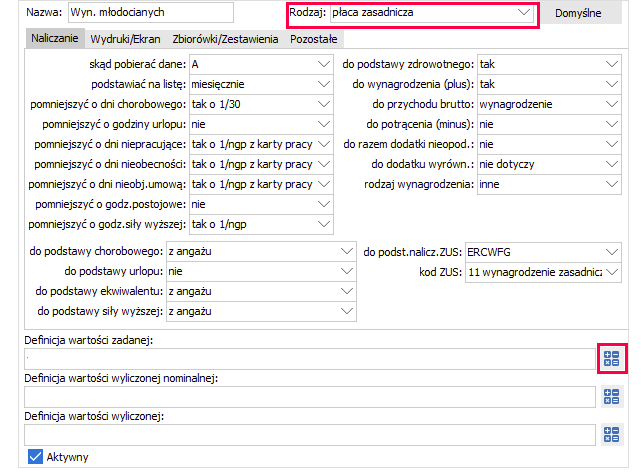Switch to the Pozostałe tab

tap(314, 39)
